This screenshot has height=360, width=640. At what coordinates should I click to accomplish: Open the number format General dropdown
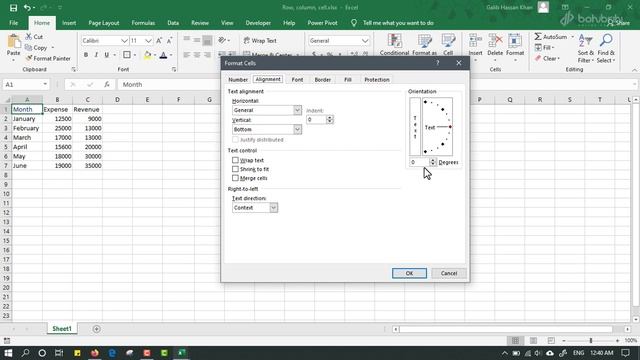coord(365,41)
